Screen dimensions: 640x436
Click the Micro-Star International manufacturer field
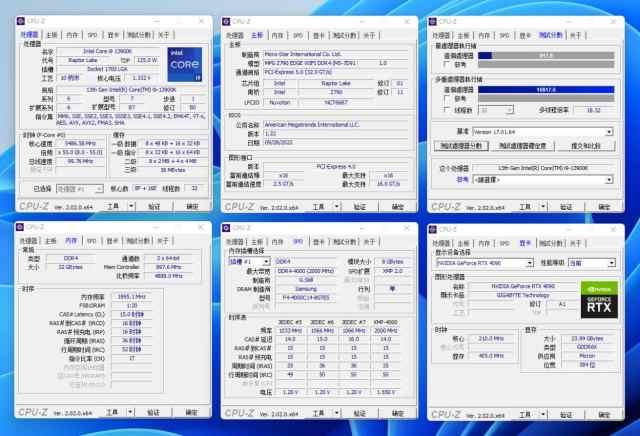[336, 54]
